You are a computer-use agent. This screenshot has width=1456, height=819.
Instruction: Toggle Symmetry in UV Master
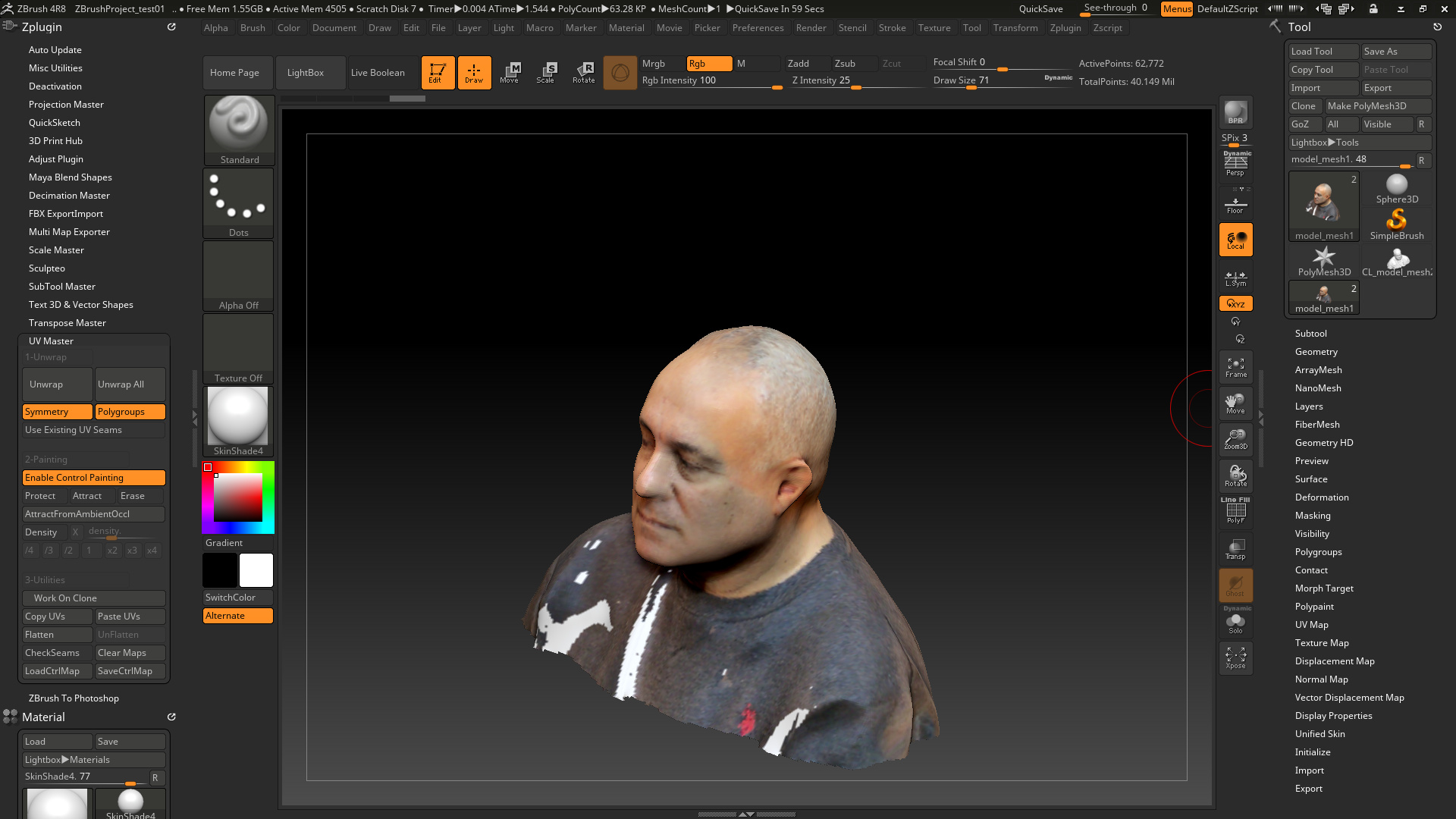tap(57, 412)
